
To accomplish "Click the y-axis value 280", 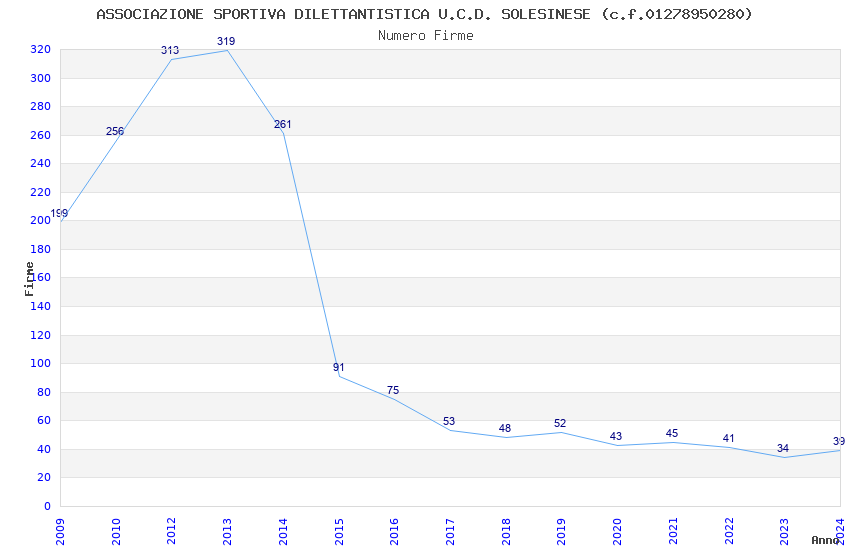I will 41,106.
